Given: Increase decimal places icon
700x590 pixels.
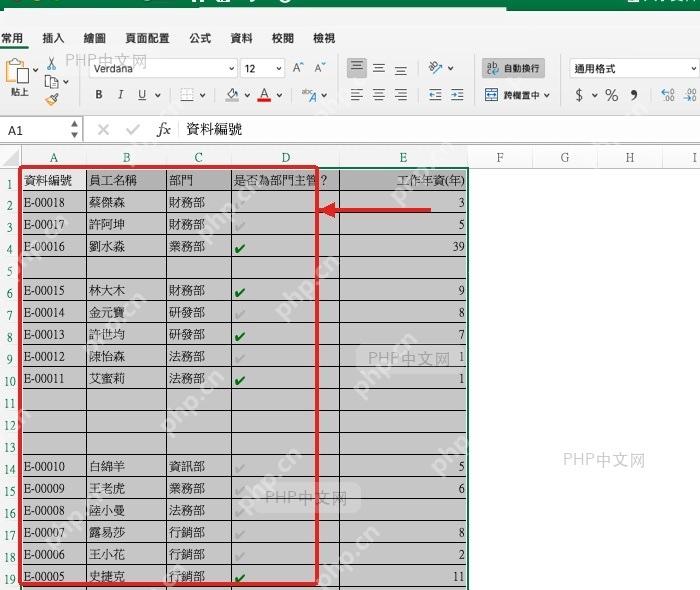Looking at the screenshot, I should [668, 95].
